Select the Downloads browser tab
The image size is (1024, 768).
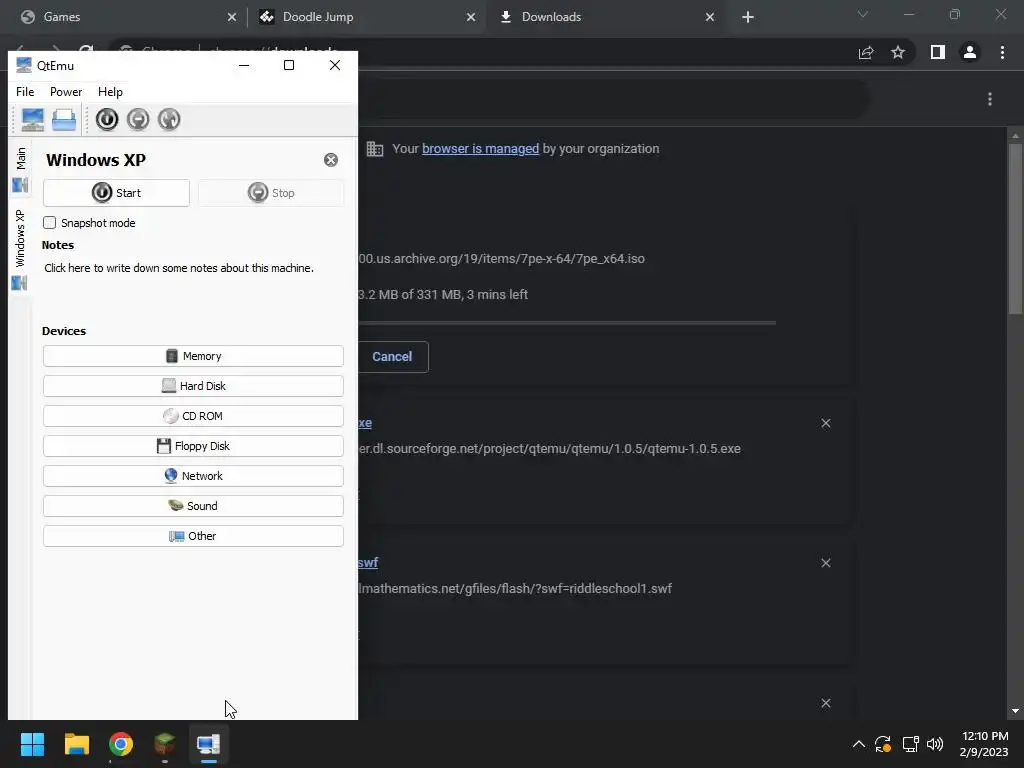[605, 17]
